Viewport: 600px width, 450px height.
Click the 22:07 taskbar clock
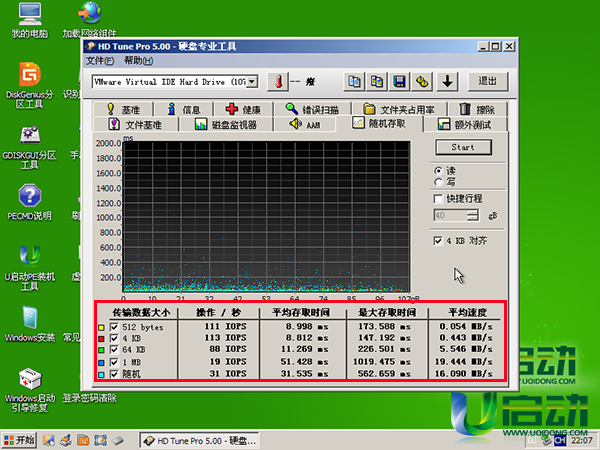[582, 441]
